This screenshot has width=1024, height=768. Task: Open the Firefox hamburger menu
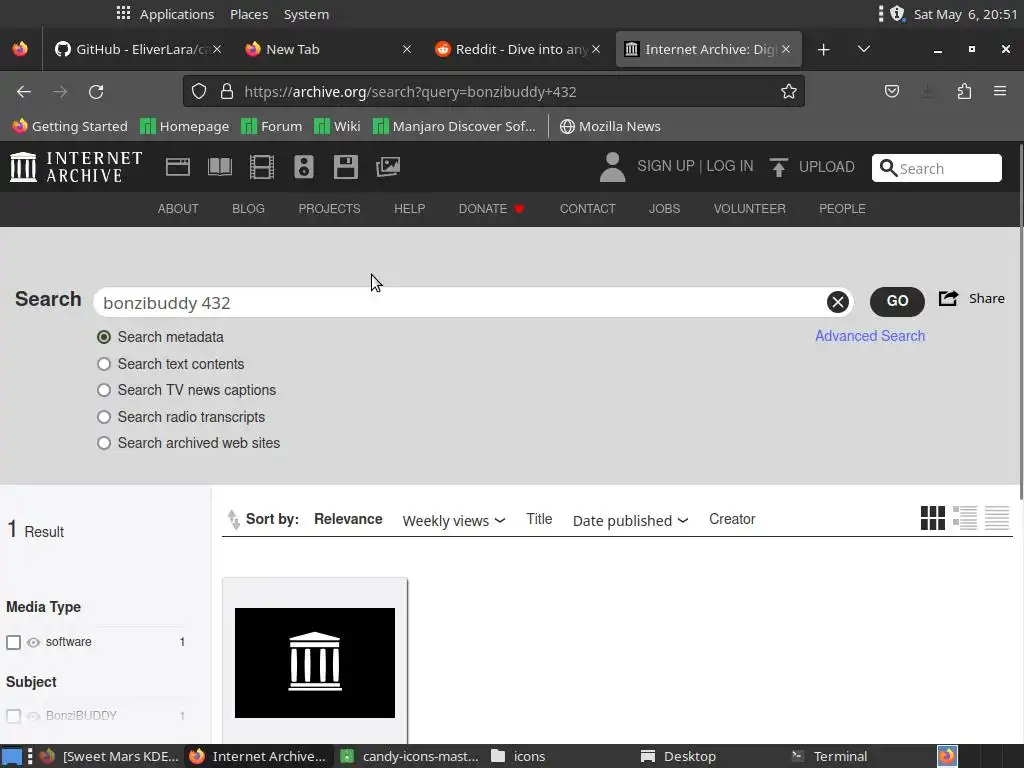1000,91
